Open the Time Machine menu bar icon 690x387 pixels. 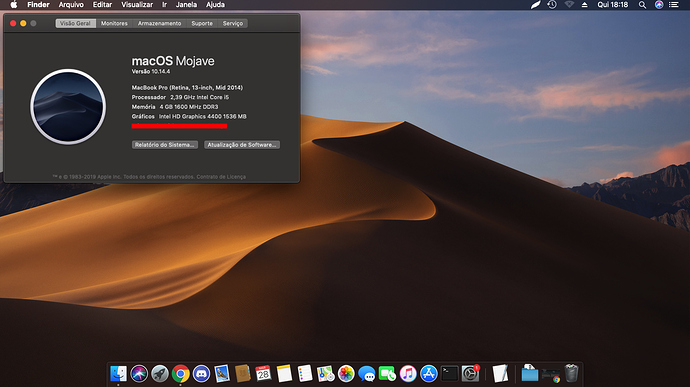[552, 5]
